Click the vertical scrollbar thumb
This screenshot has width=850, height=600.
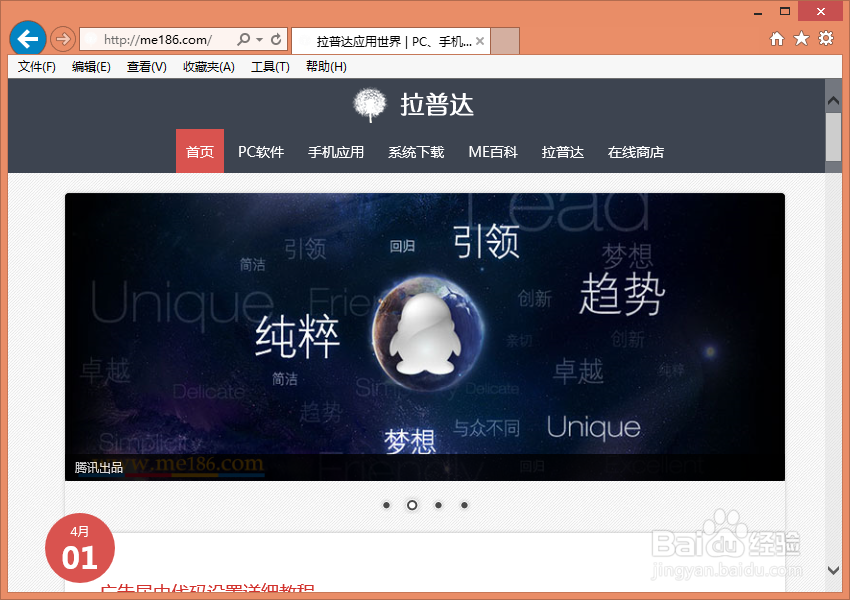pyautogui.click(x=833, y=137)
